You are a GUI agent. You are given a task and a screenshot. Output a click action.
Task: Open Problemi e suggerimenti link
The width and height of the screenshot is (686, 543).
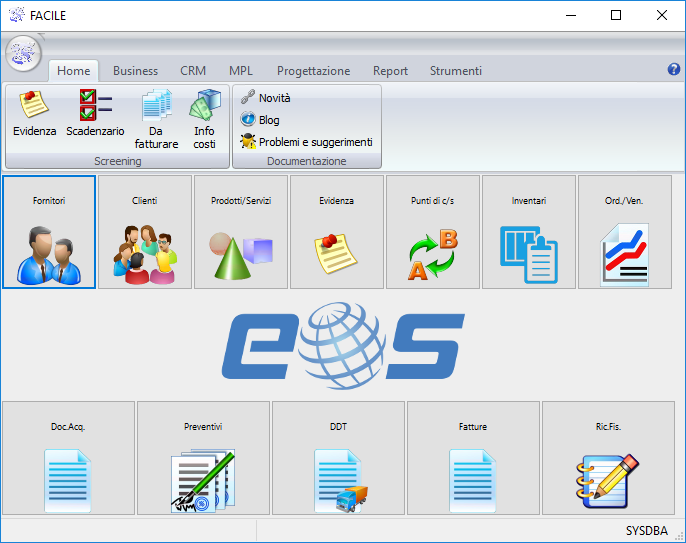tap(314, 142)
